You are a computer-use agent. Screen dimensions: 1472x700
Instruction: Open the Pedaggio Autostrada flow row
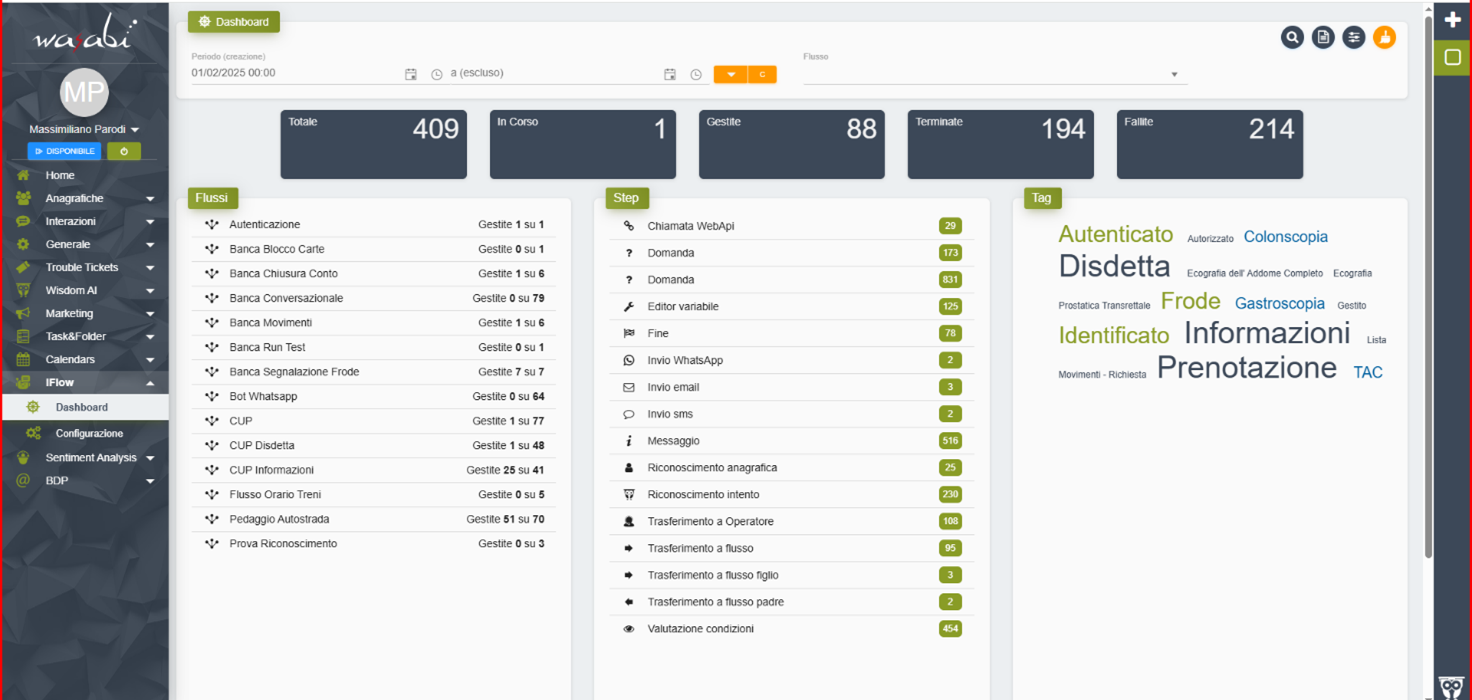pos(279,519)
